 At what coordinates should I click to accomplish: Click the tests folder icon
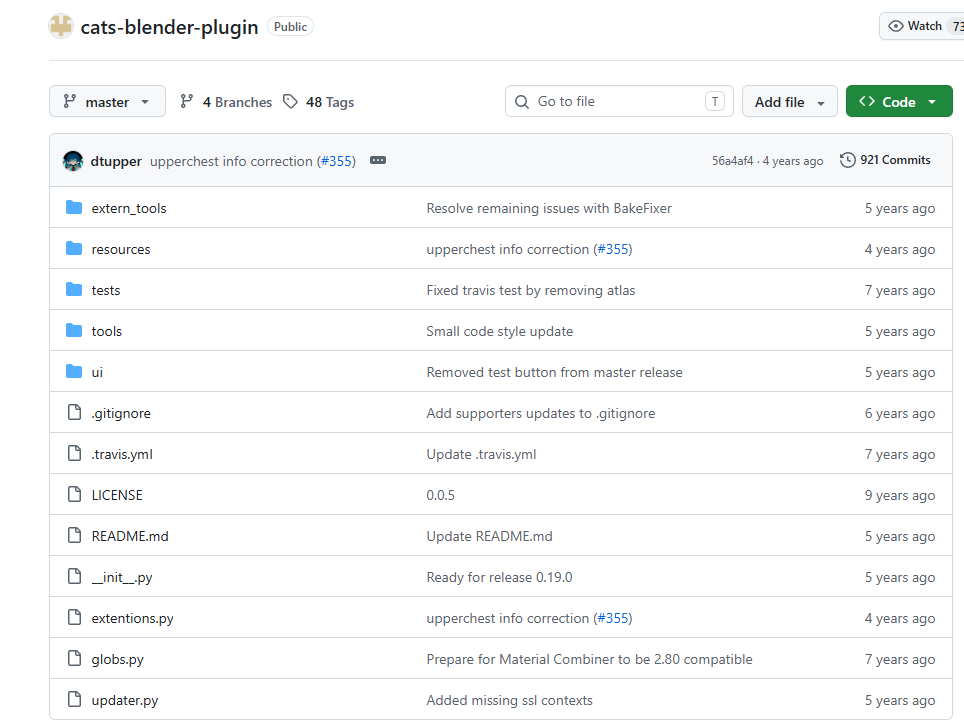point(74,290)
